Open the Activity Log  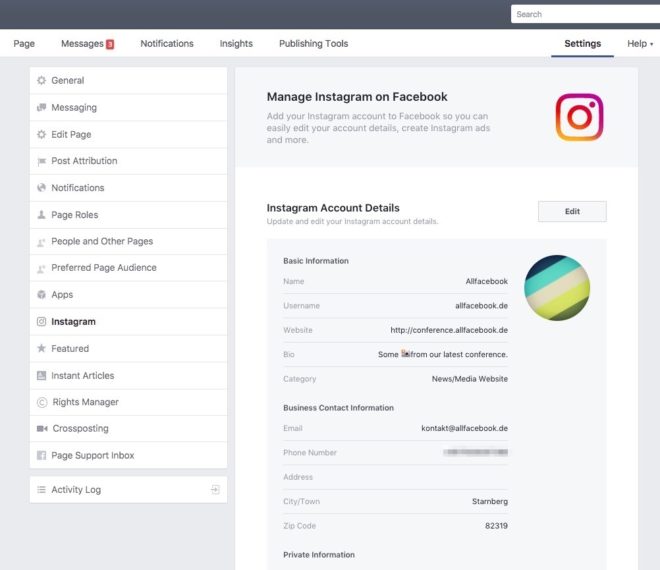click(128, 490)
